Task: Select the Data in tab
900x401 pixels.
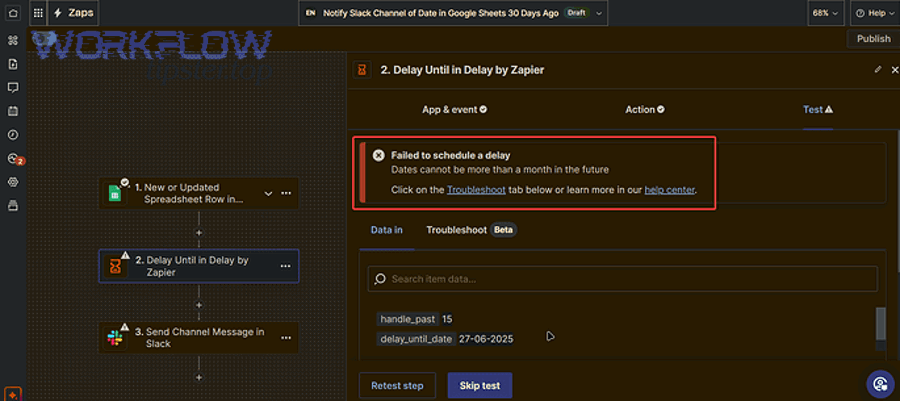Action: pyautogui.click(x=386, y=230)
